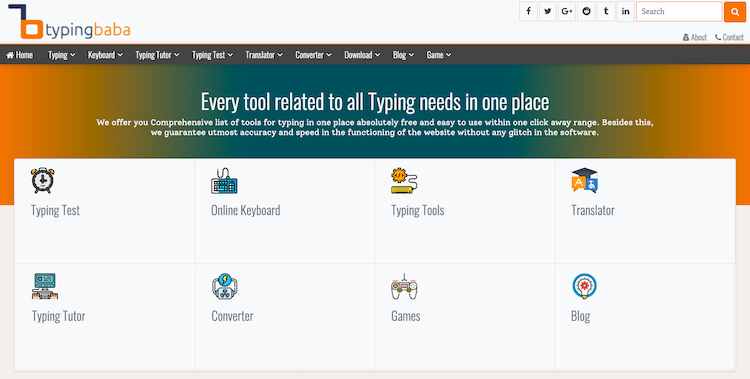Open the Tumblr social icon

(606, 11)
